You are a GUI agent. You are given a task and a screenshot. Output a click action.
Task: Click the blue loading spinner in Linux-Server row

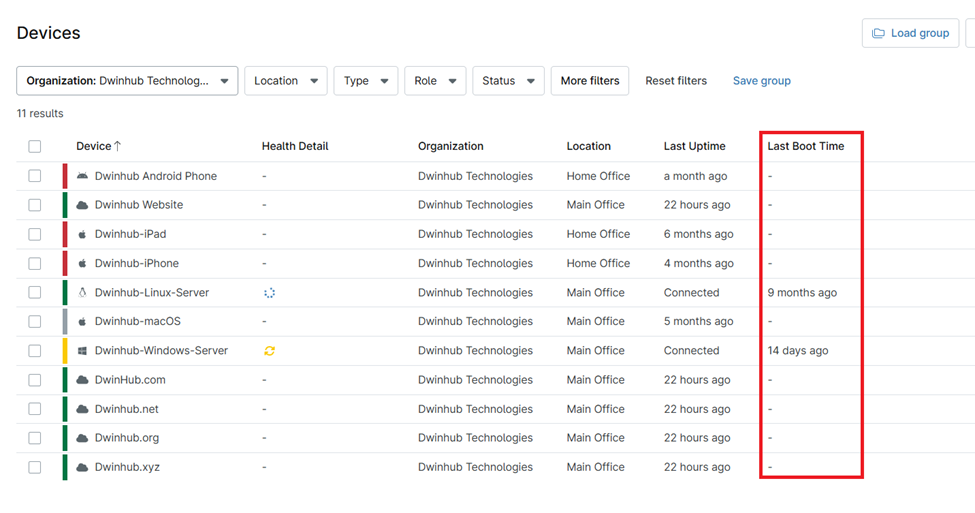[x=269, y=293]
